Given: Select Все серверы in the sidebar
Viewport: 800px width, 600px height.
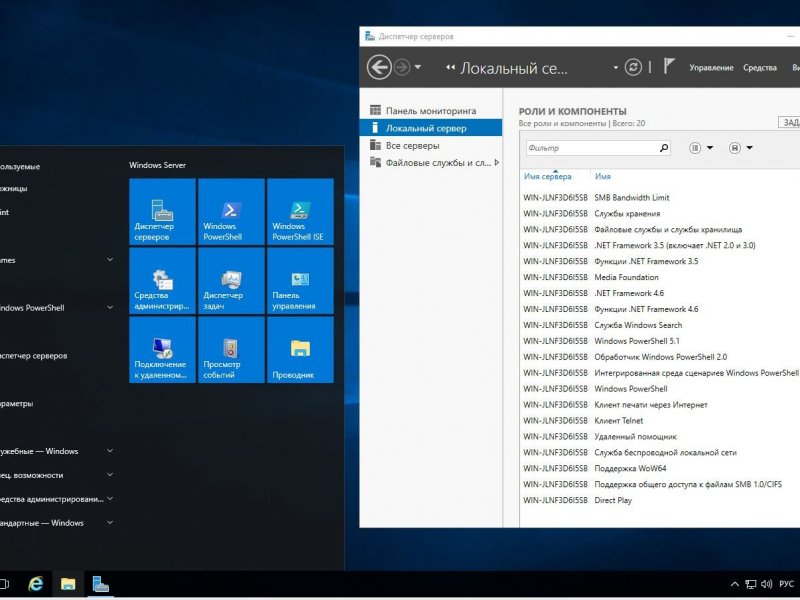Looking at the screenshot, I should pyautogui.click(x=431, y=145).
